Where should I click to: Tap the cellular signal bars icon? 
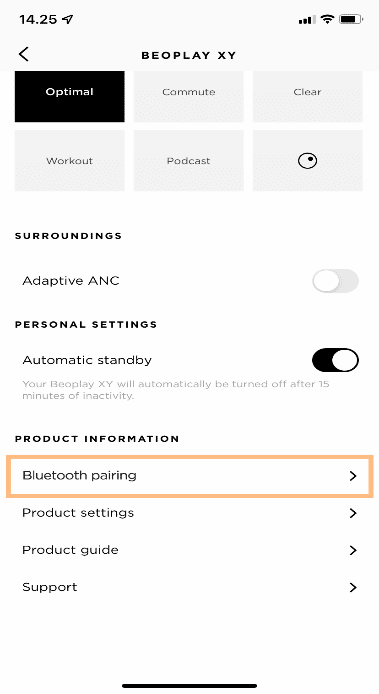tap(307, 19)
